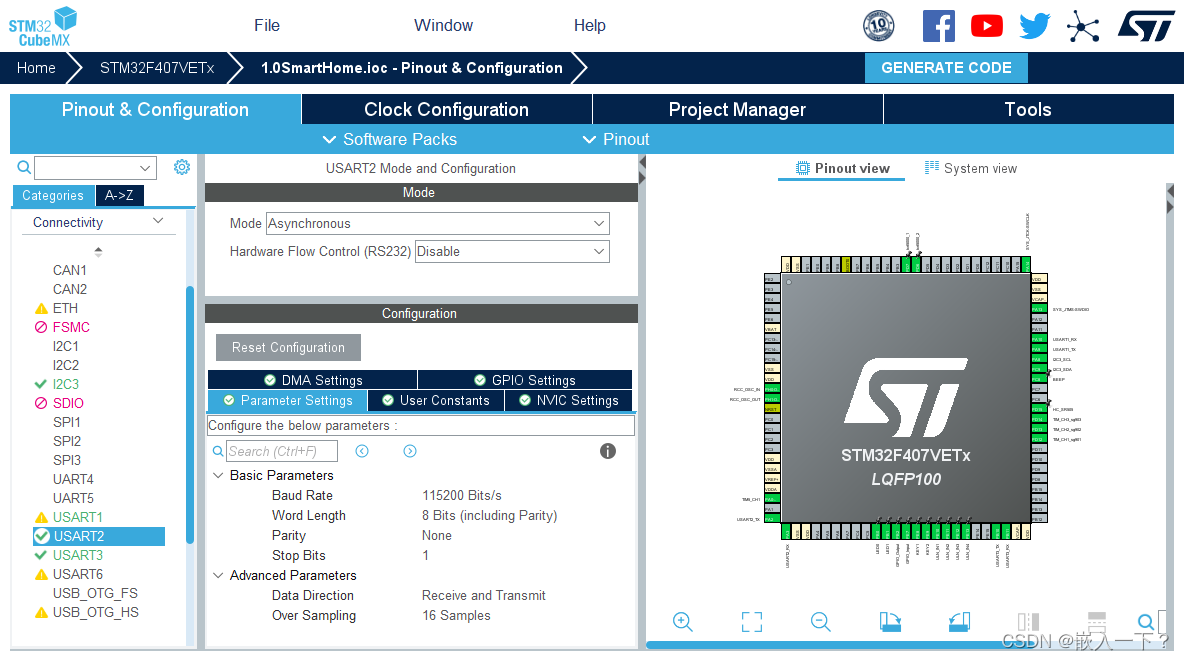Go to Home breadcrumb
This screenshot has width=1184, height=661.
click(36, 68)
